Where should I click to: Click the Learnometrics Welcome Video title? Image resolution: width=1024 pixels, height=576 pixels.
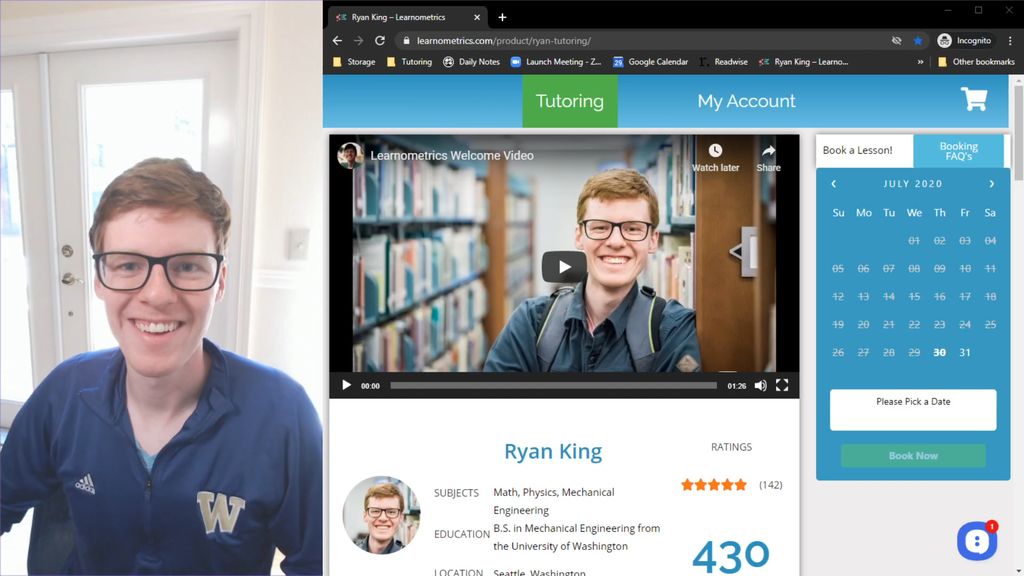(x=452, y=156)
